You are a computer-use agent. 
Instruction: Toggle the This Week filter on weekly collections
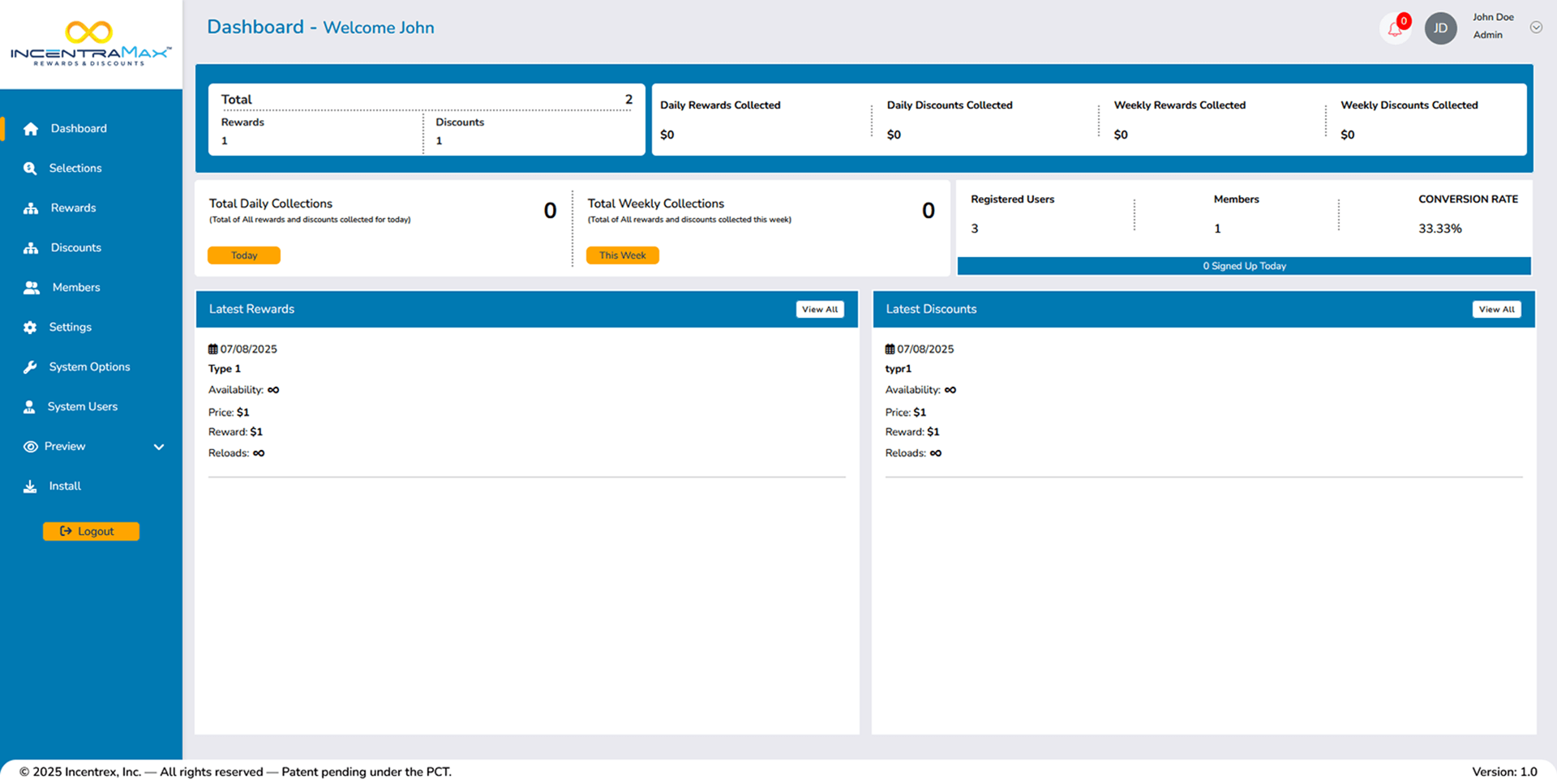pyautogui.click(x=622, y=255)
